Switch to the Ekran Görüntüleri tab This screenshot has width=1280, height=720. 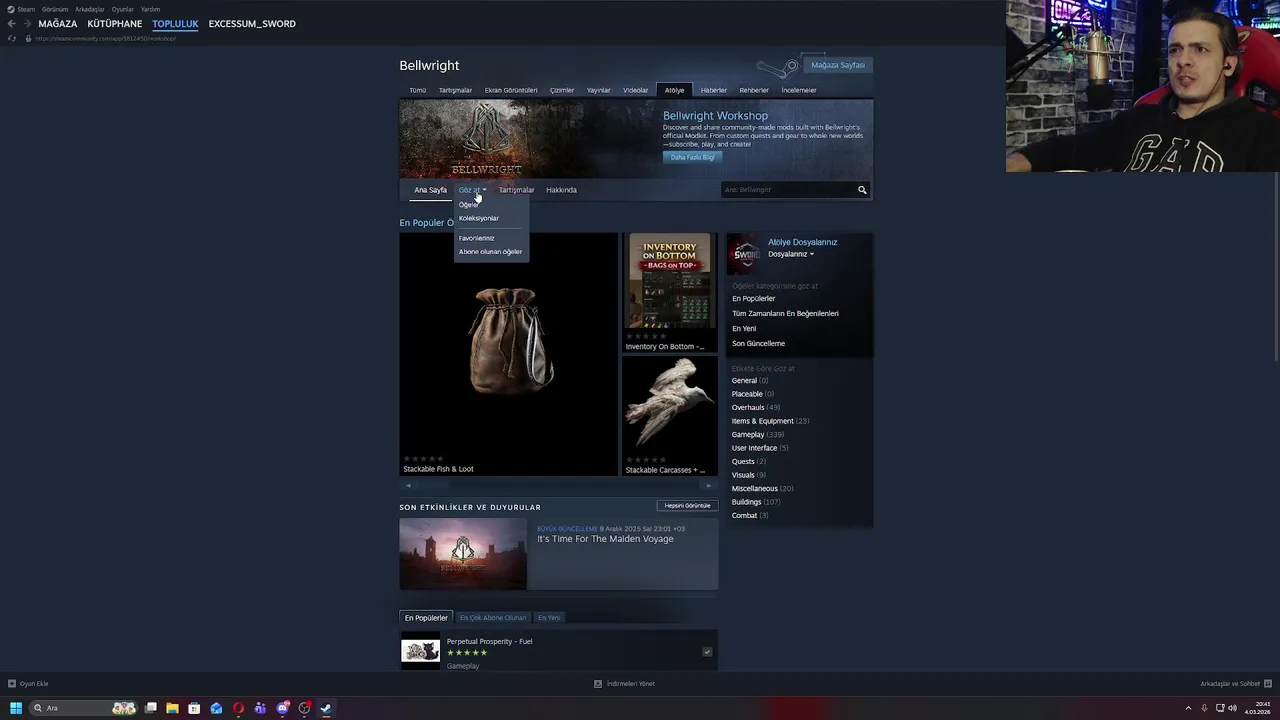pos(511,90)
